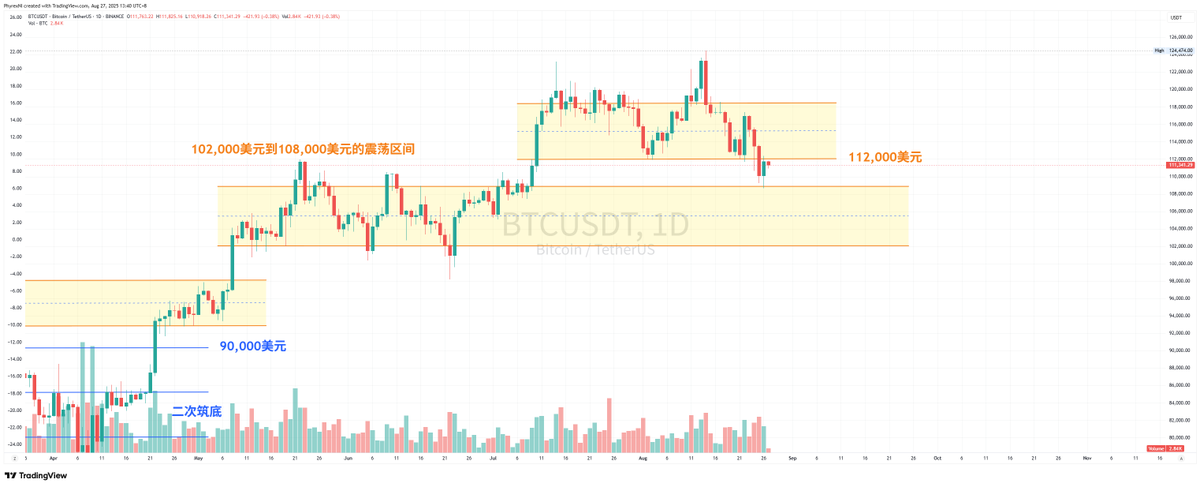Click the Nov label on time axis
The image size is (1200, 487).
1086,458
